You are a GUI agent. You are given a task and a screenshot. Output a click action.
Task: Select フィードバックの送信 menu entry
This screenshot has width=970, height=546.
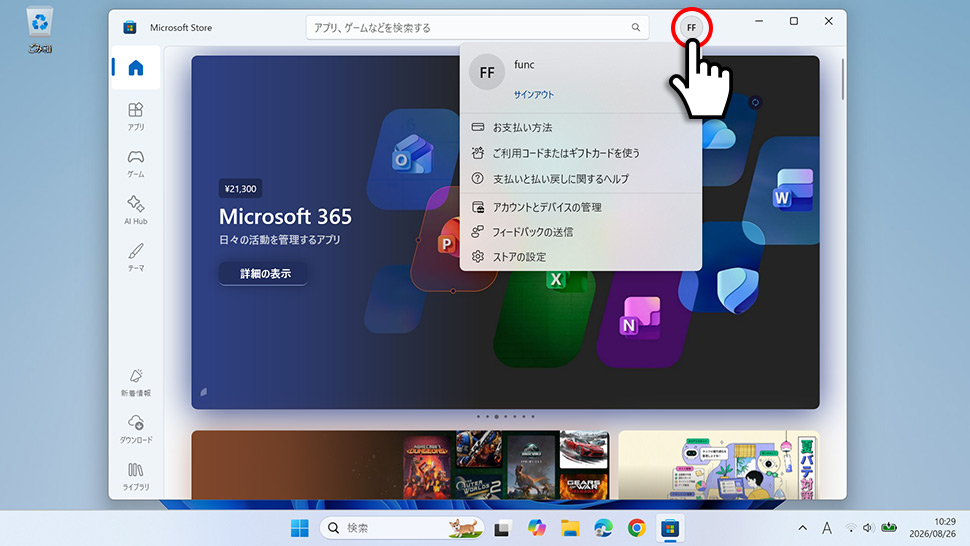(580, 232)
